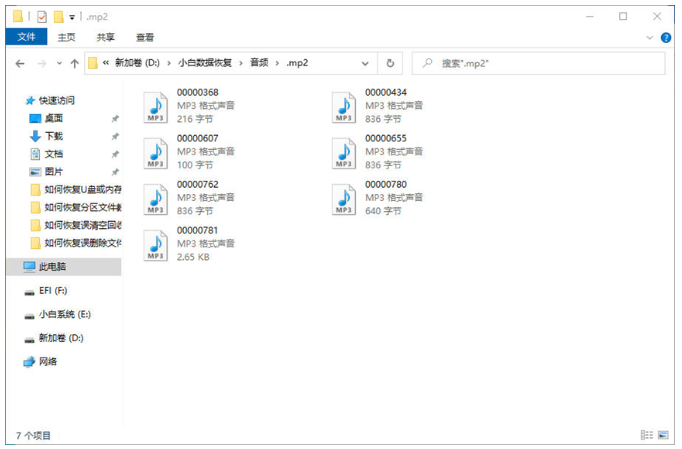Go up one folder level arrow
The image size is (682, 449).
click(74, 63)
